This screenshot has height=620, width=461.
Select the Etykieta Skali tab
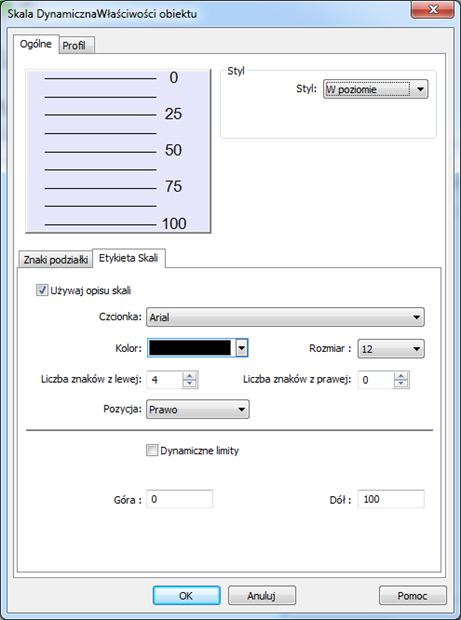(128, 258)
